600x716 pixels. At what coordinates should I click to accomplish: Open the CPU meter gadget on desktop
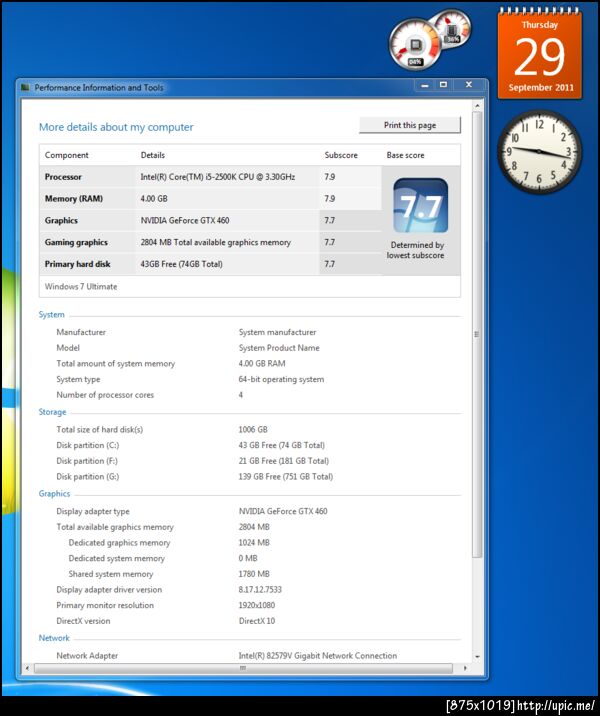[x=415, y=45]
